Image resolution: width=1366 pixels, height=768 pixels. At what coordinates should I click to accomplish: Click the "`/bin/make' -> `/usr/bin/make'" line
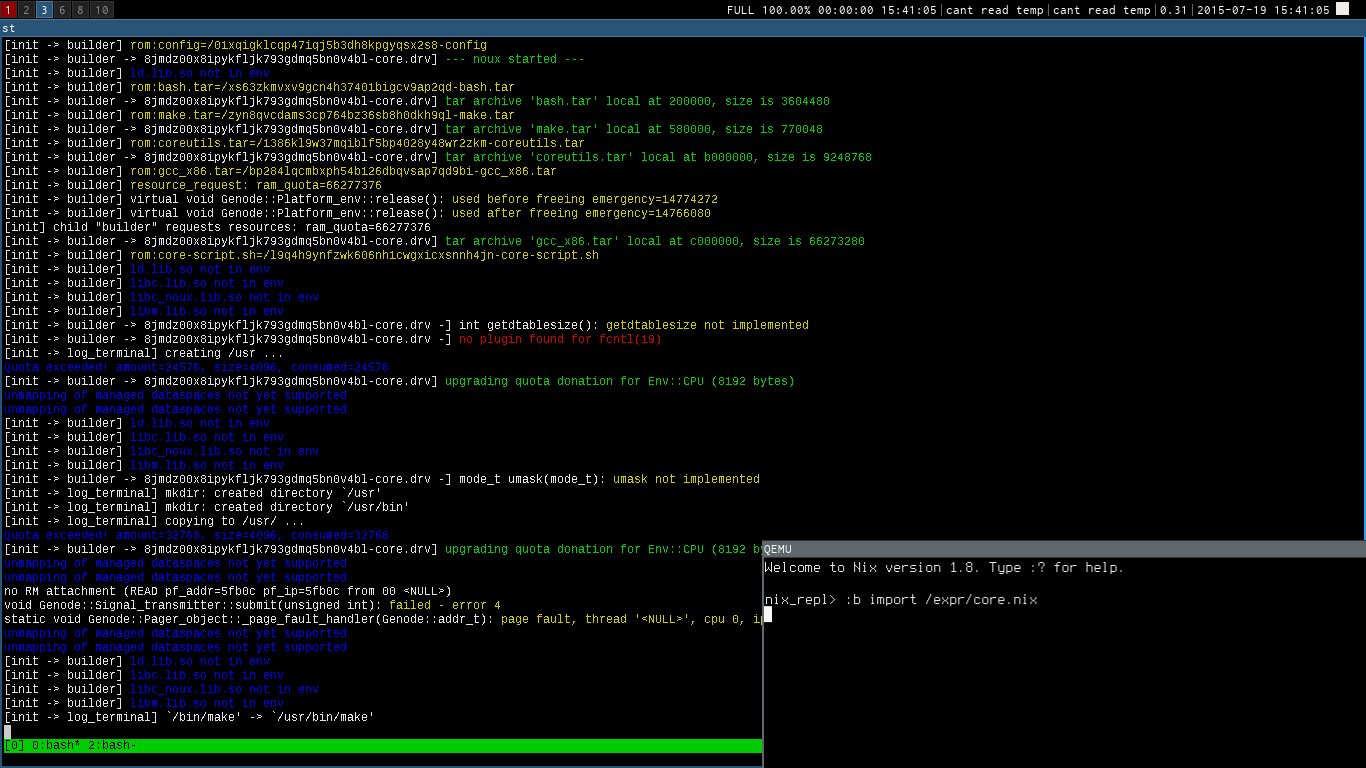coord(189,717)
